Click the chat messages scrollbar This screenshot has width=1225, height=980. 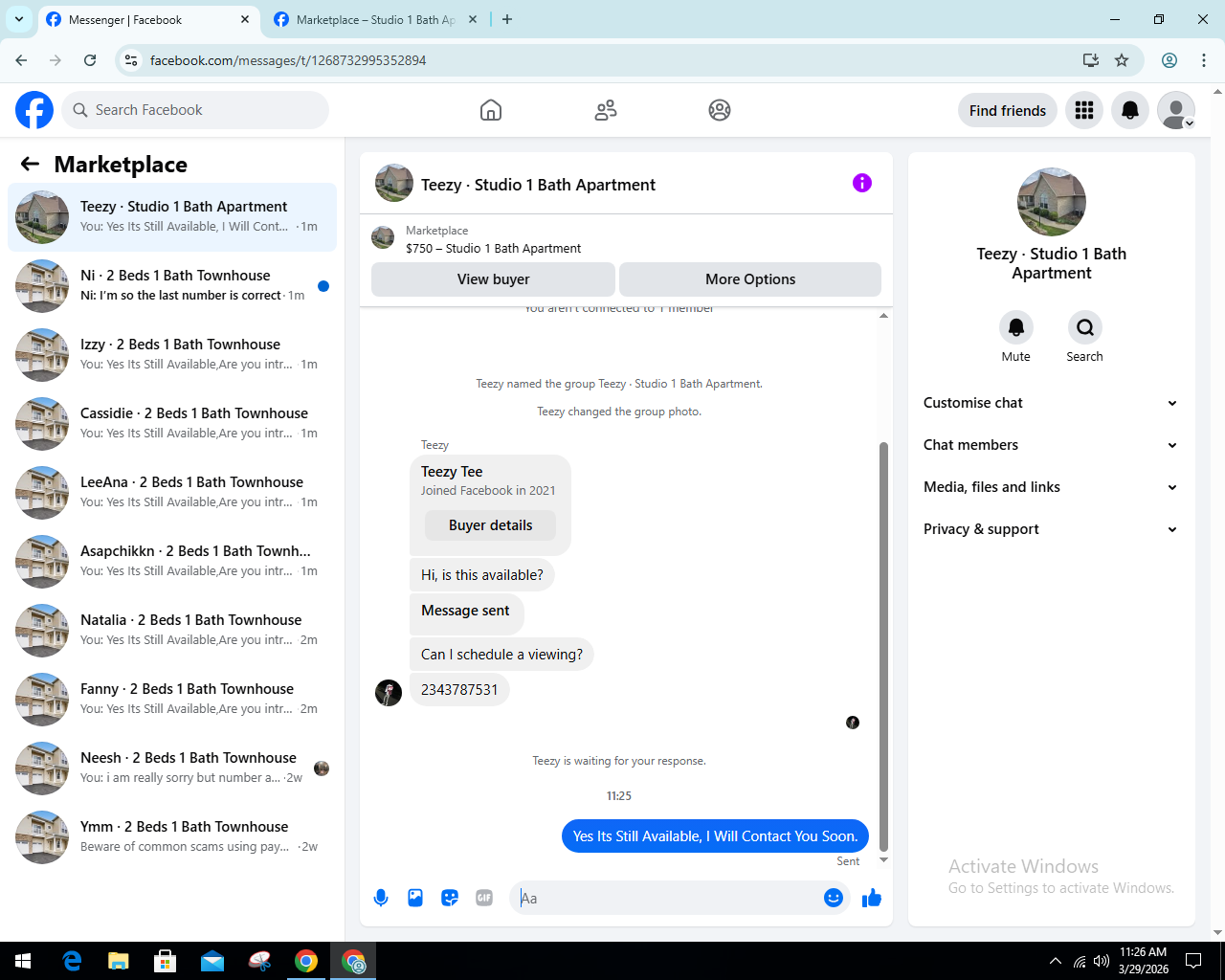coord(883,646)
